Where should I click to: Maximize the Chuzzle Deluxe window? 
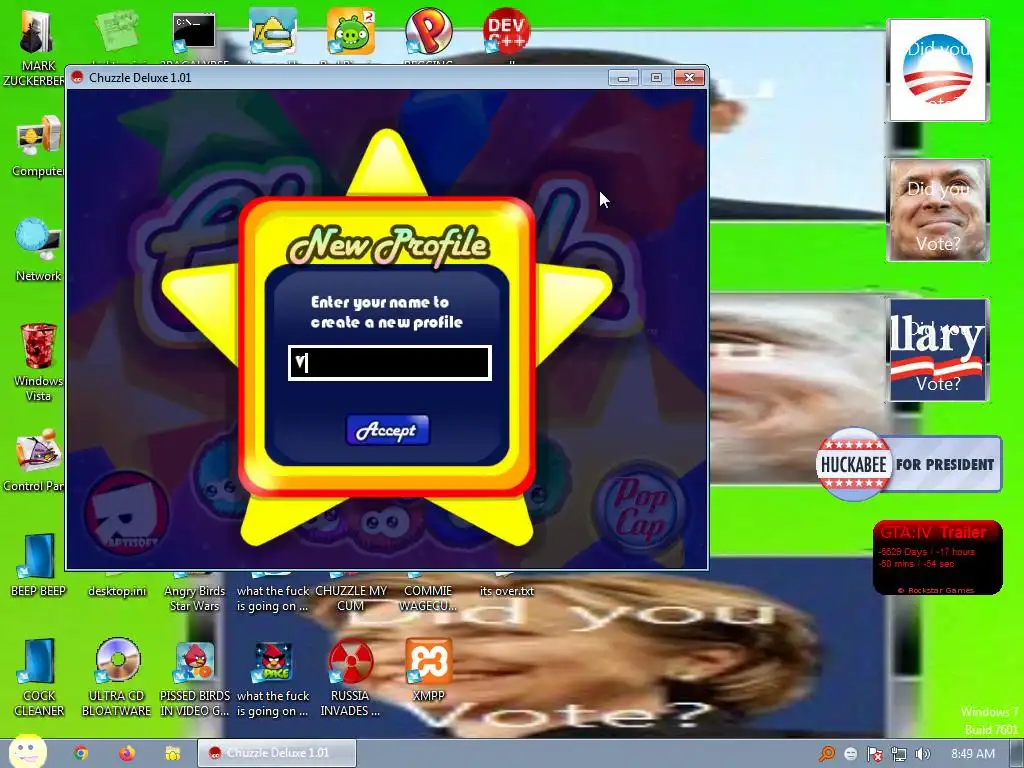tap(656, 78)
